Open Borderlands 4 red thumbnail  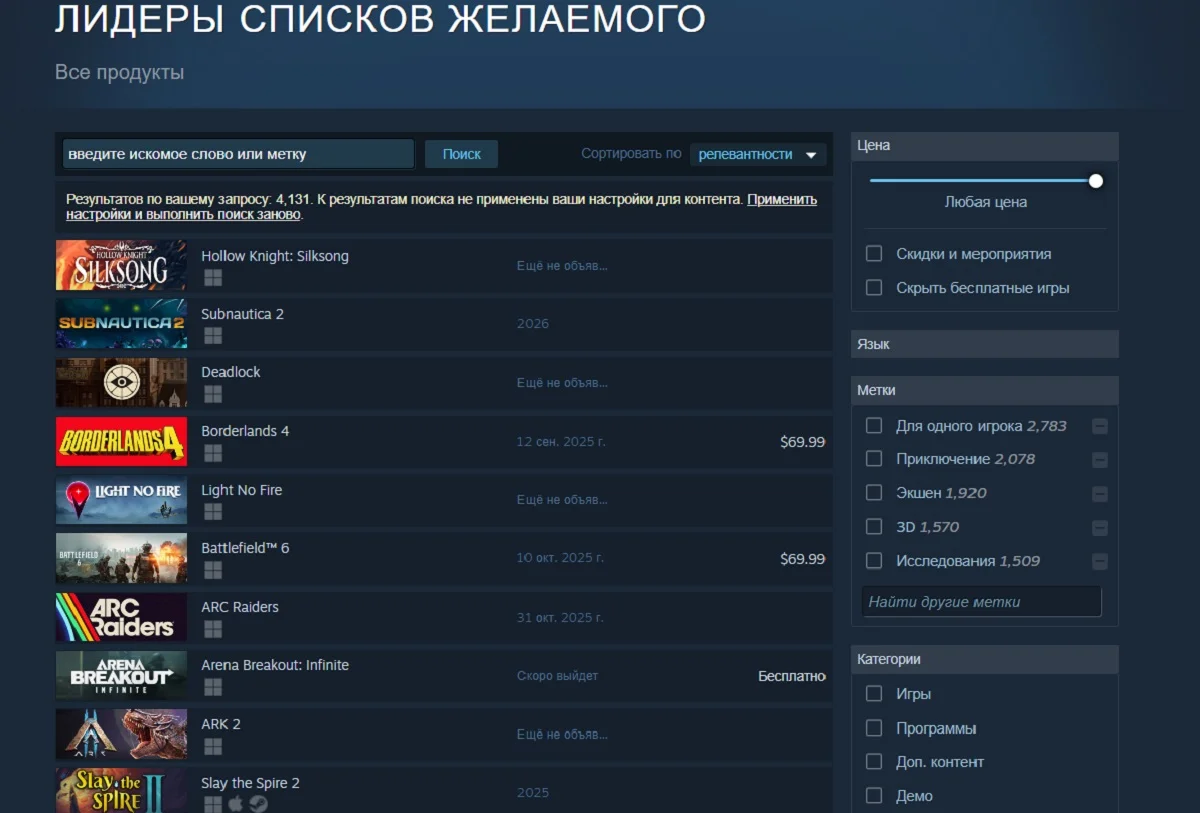(121, 441)
